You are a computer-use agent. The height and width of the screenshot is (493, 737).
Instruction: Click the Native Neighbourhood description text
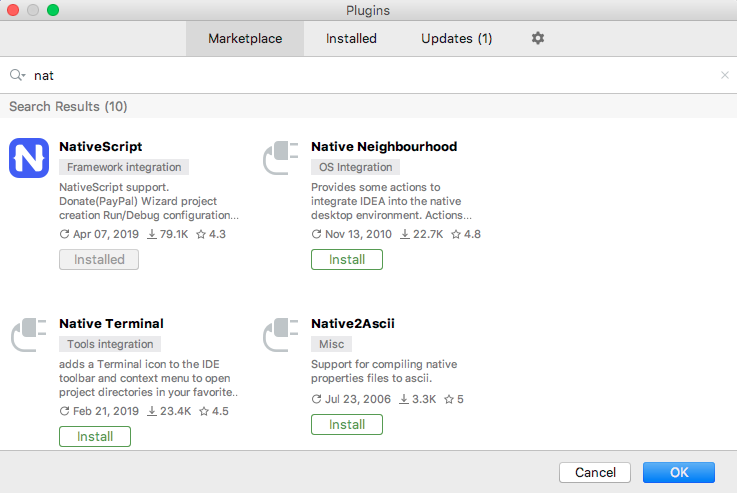point(391,201)
